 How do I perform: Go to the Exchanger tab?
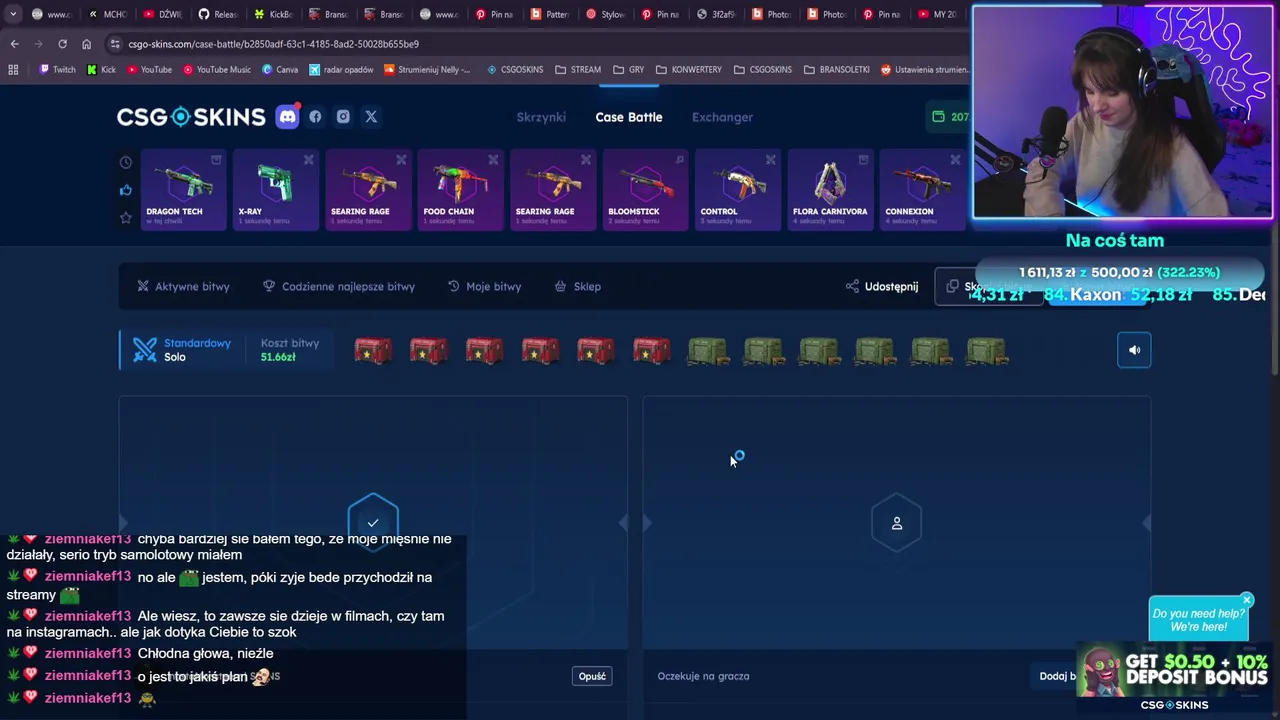(722, 117)
